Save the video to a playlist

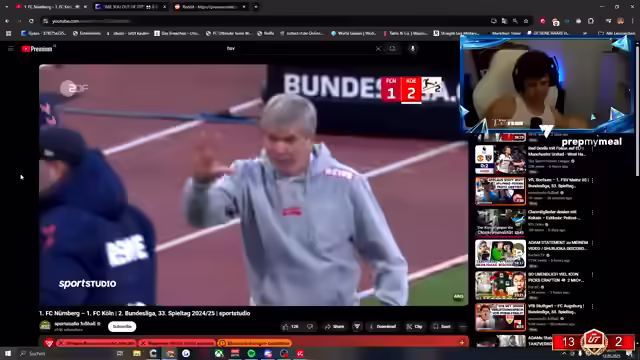pos(442,327)
